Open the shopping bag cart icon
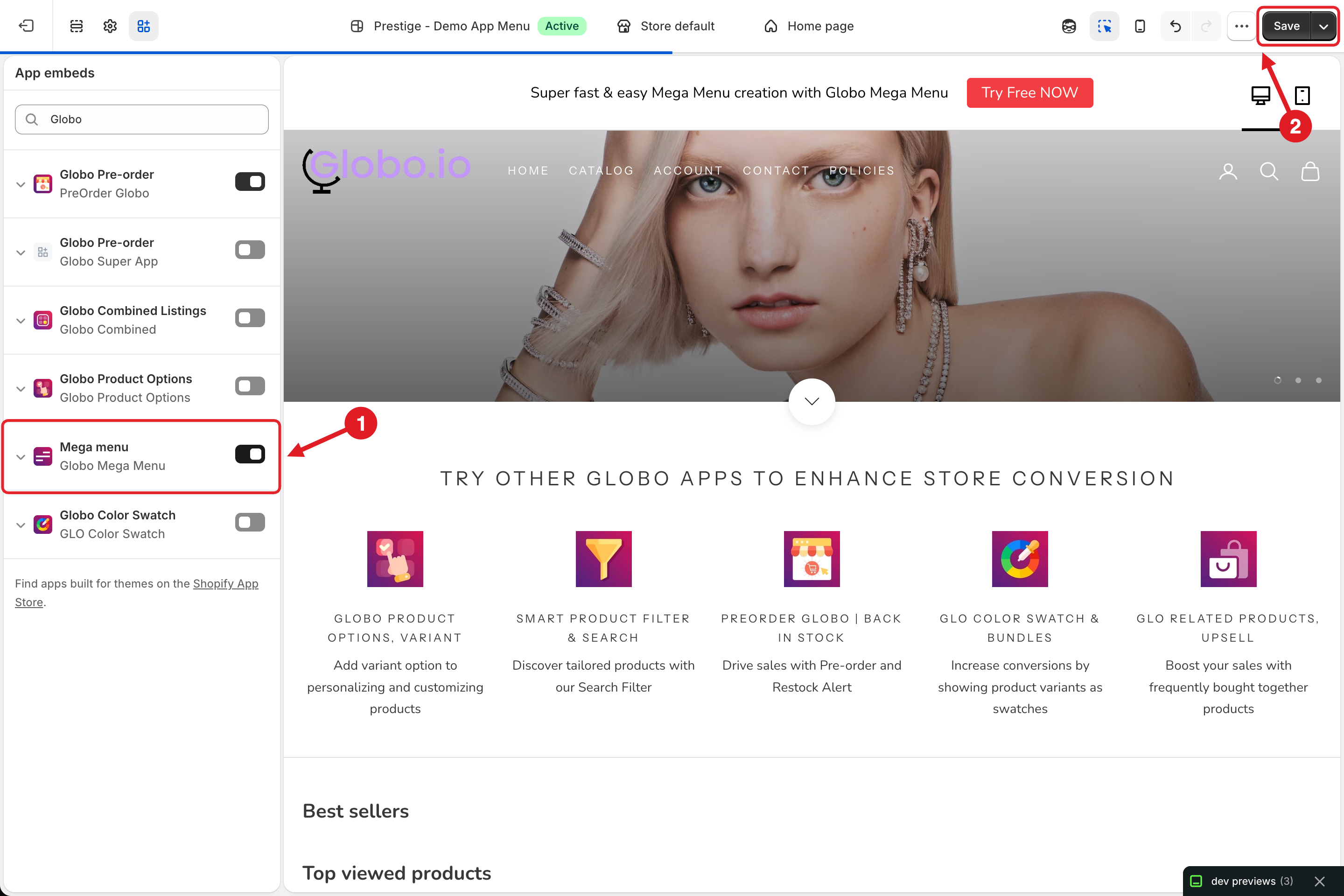Image resolution: width=1344 pixels, height=896 pixels. (1310, 171)
